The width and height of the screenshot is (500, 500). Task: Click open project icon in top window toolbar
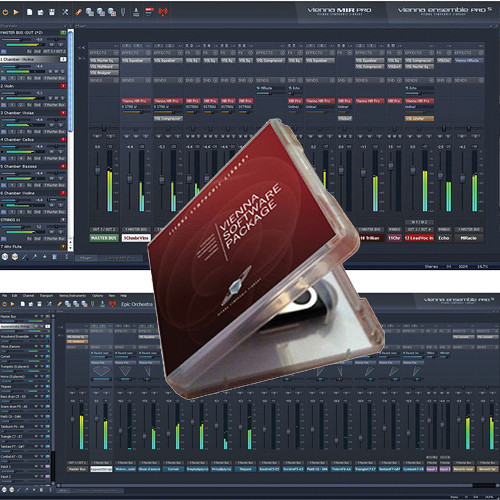pyautogui.click(x=41, y=12)
